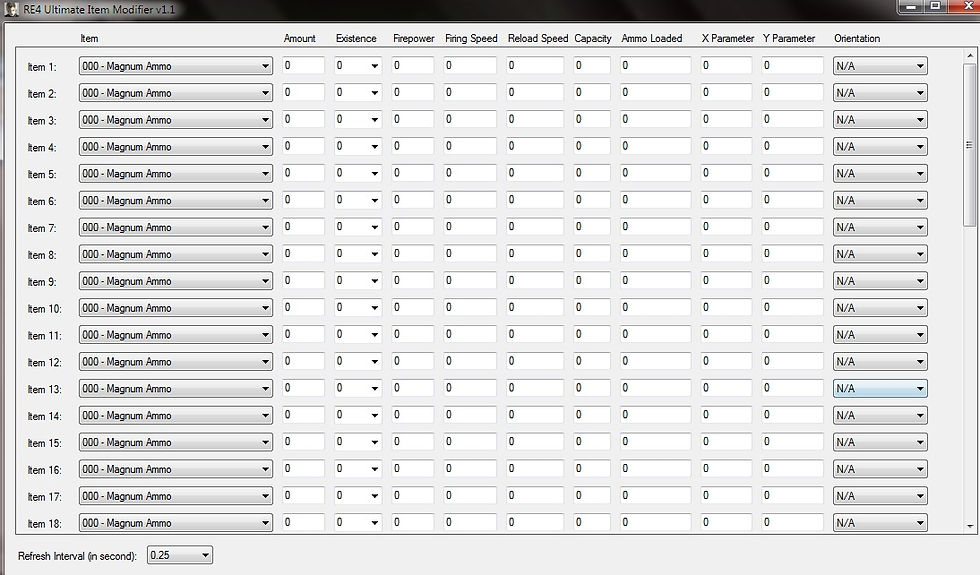Viewport: 980px width, 575px height.
Task: Click the Capacity field for Item 3
Action: [592, 119]
